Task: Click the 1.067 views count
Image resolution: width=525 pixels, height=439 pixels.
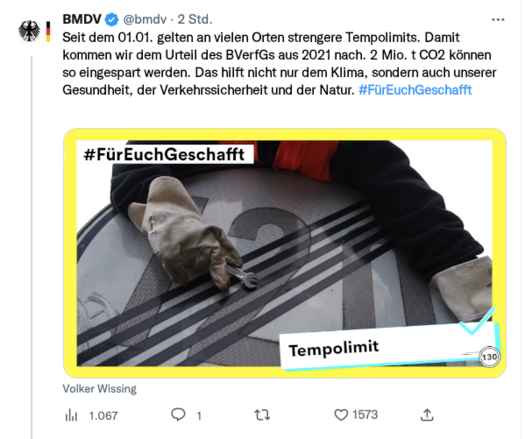Action: [103, 416]
